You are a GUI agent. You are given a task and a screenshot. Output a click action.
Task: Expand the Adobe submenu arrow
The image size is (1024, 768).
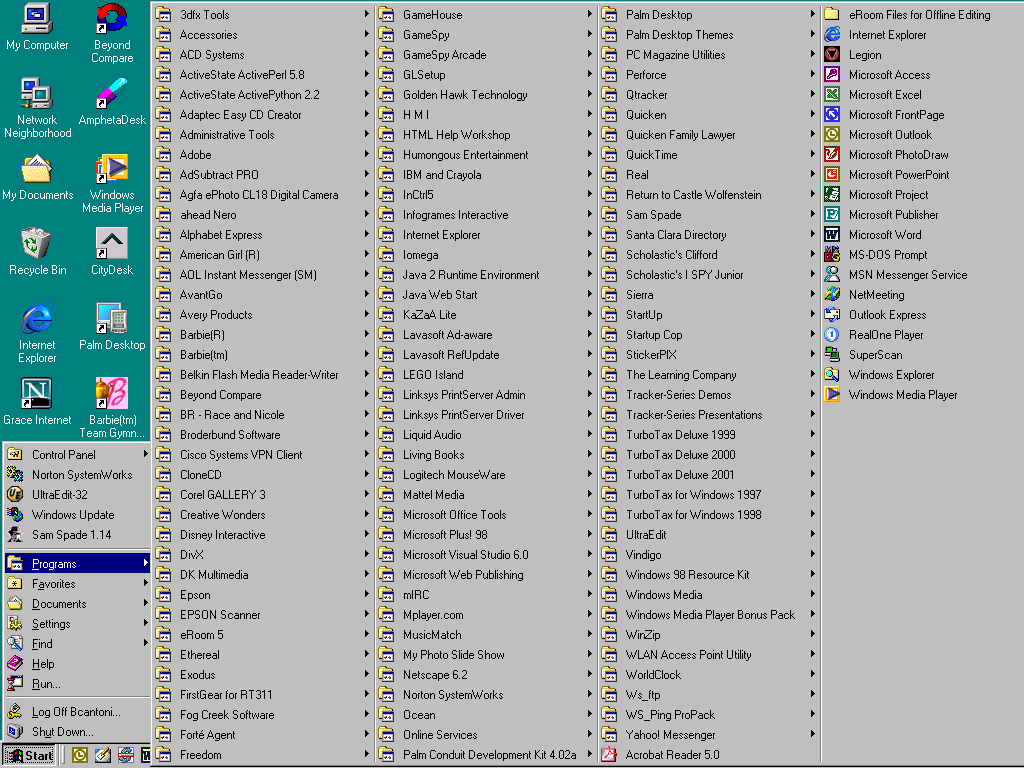point(367,154)
